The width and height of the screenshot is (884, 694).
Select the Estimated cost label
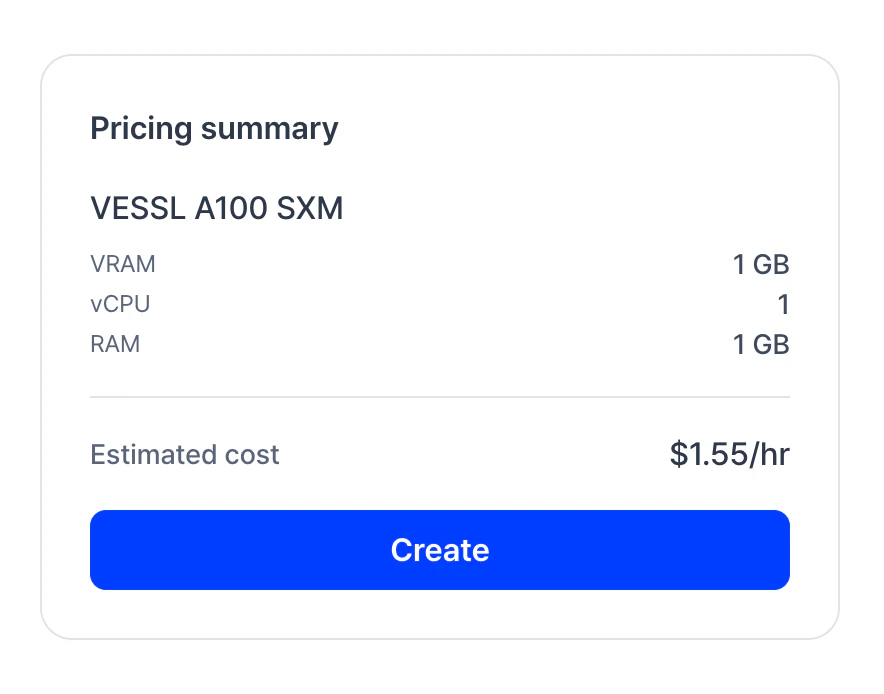pyautogui.click(x=184, y=454)
